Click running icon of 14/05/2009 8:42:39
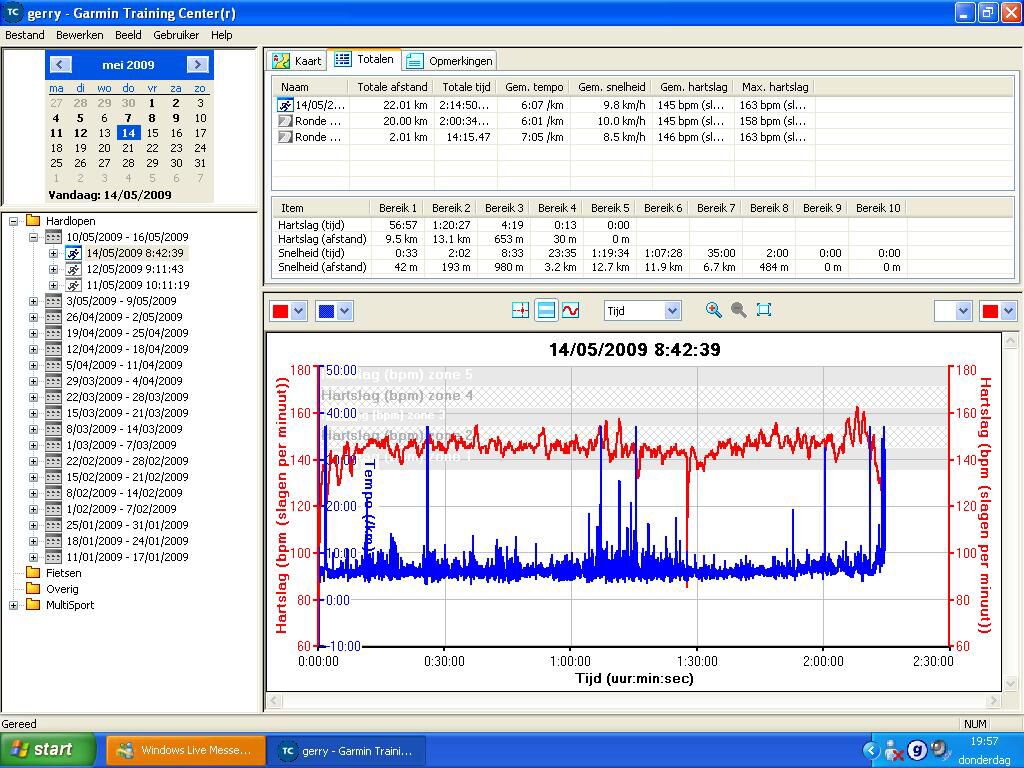Image resolution: width=1024 pixels, height=768 pixels. point(73,253)
